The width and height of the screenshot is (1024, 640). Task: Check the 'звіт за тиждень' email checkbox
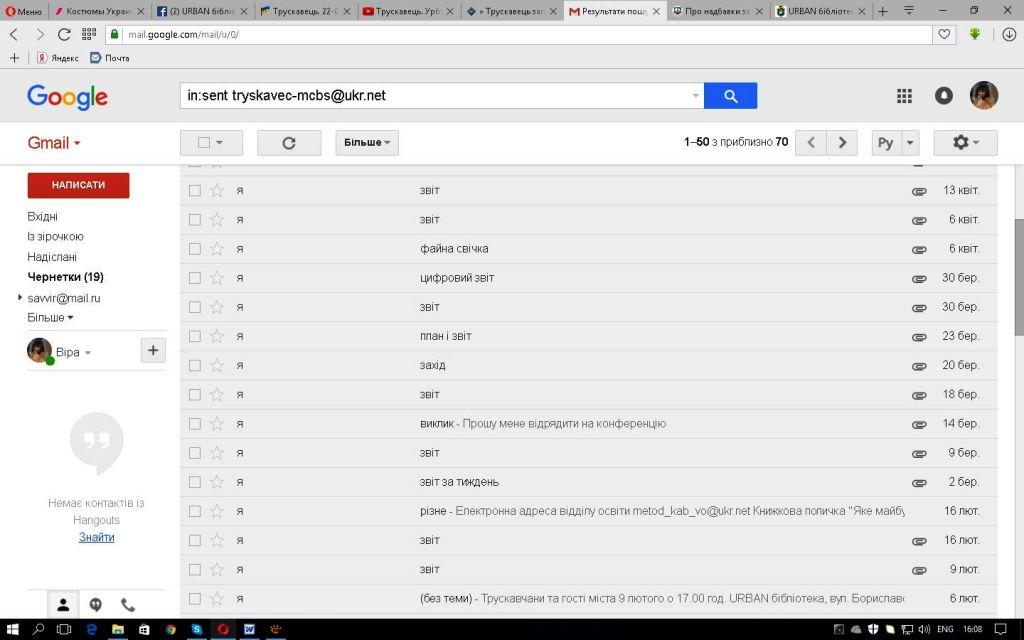click(195, 482)
